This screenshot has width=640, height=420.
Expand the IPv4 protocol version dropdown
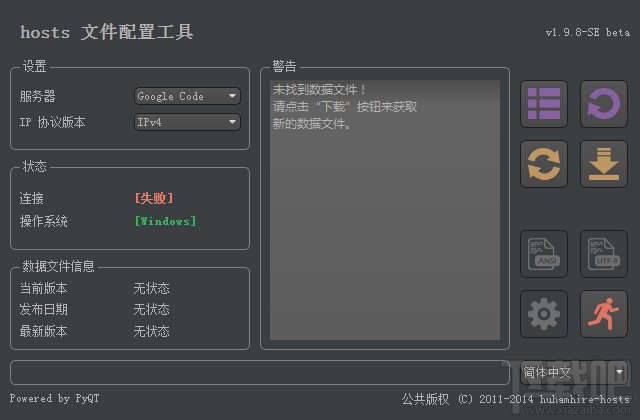(x=187, y=122)
